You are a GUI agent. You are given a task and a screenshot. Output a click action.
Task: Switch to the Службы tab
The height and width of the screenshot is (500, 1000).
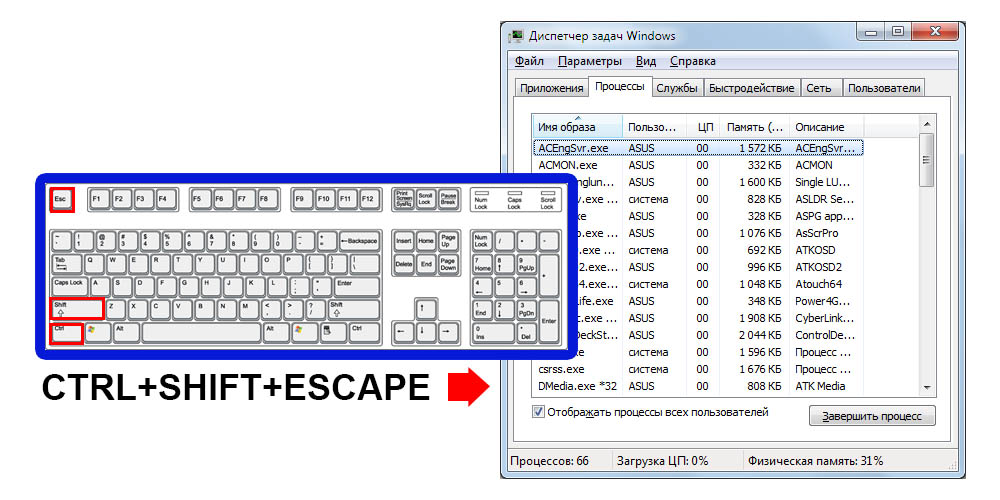click(x=677, y=88)
